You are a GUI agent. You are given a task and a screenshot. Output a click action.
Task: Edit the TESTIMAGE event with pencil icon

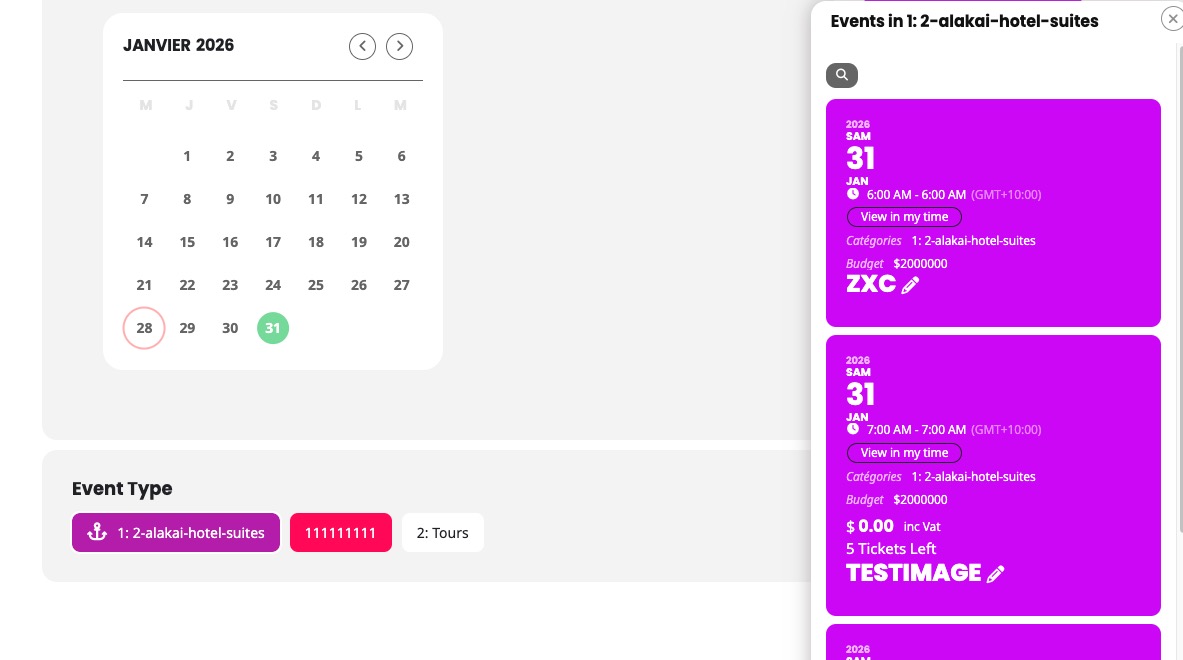[x=995, y=574]
